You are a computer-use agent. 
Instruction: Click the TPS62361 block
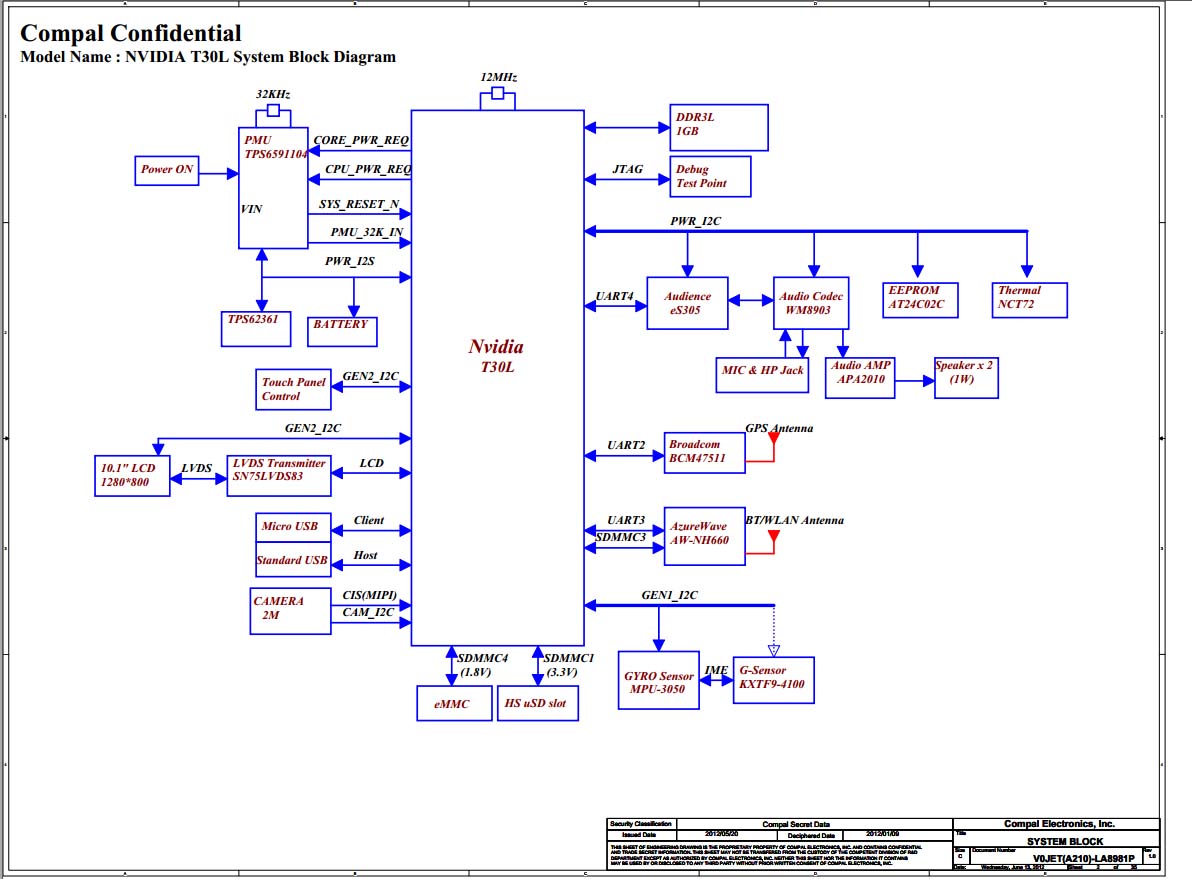point(256,329)
